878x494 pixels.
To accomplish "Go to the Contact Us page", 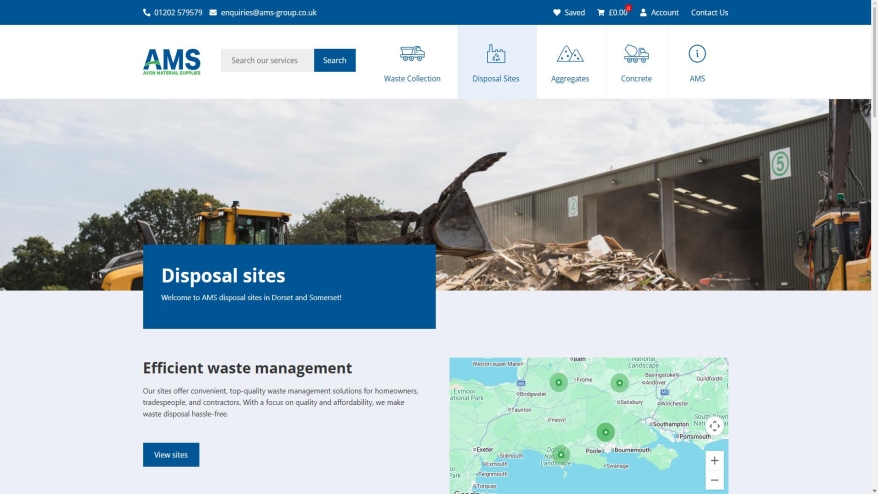I will pos(709,12).
